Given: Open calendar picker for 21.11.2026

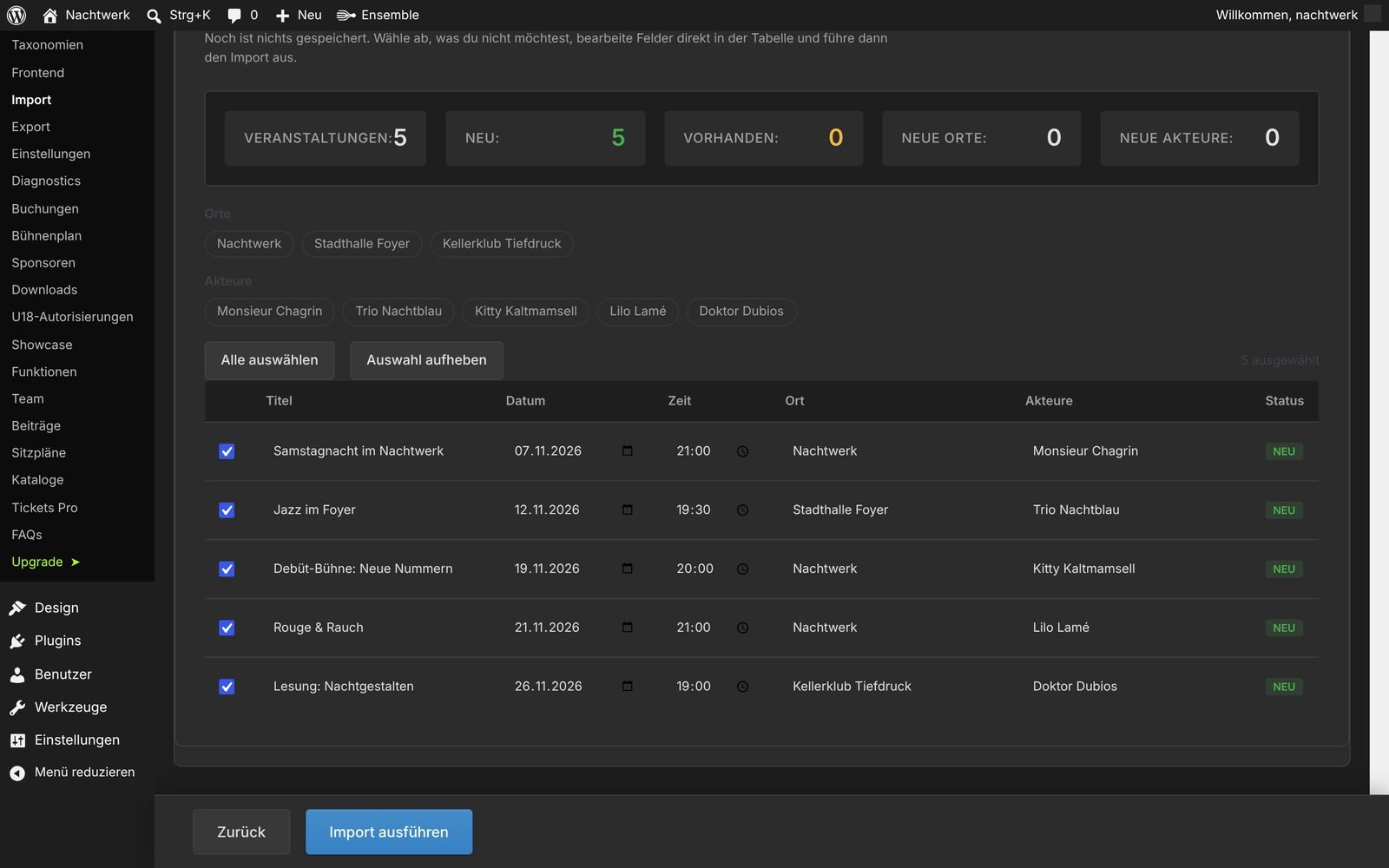Looking at the screenshot, I should click(628, 627).
